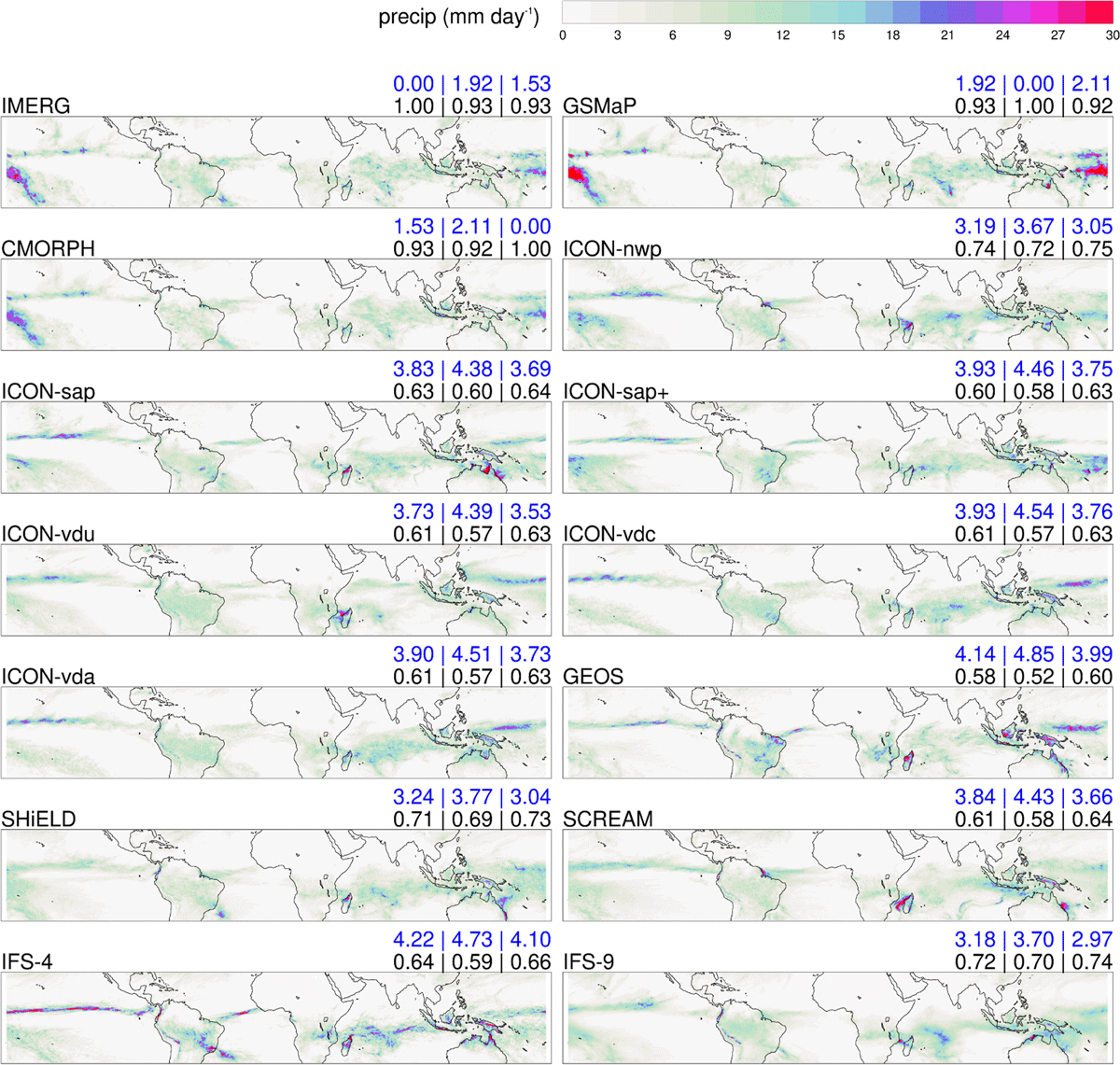The height and width of the screenshot is (1065, 1120).
Task: Select the IFS-9 map panel
Action: [x=838, y=1019]
